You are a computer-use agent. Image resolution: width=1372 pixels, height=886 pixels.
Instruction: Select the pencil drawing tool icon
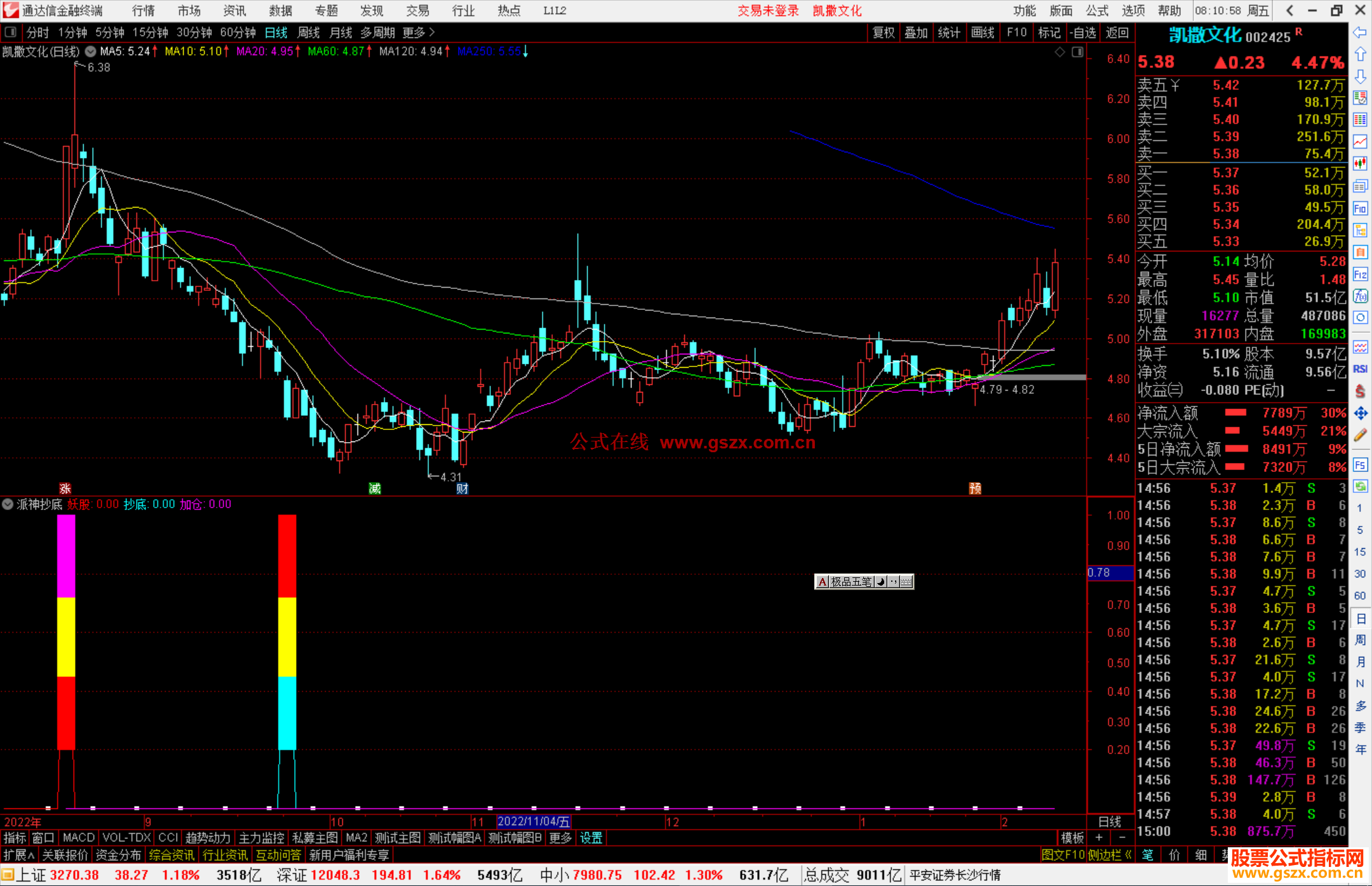click(1360, 436)
